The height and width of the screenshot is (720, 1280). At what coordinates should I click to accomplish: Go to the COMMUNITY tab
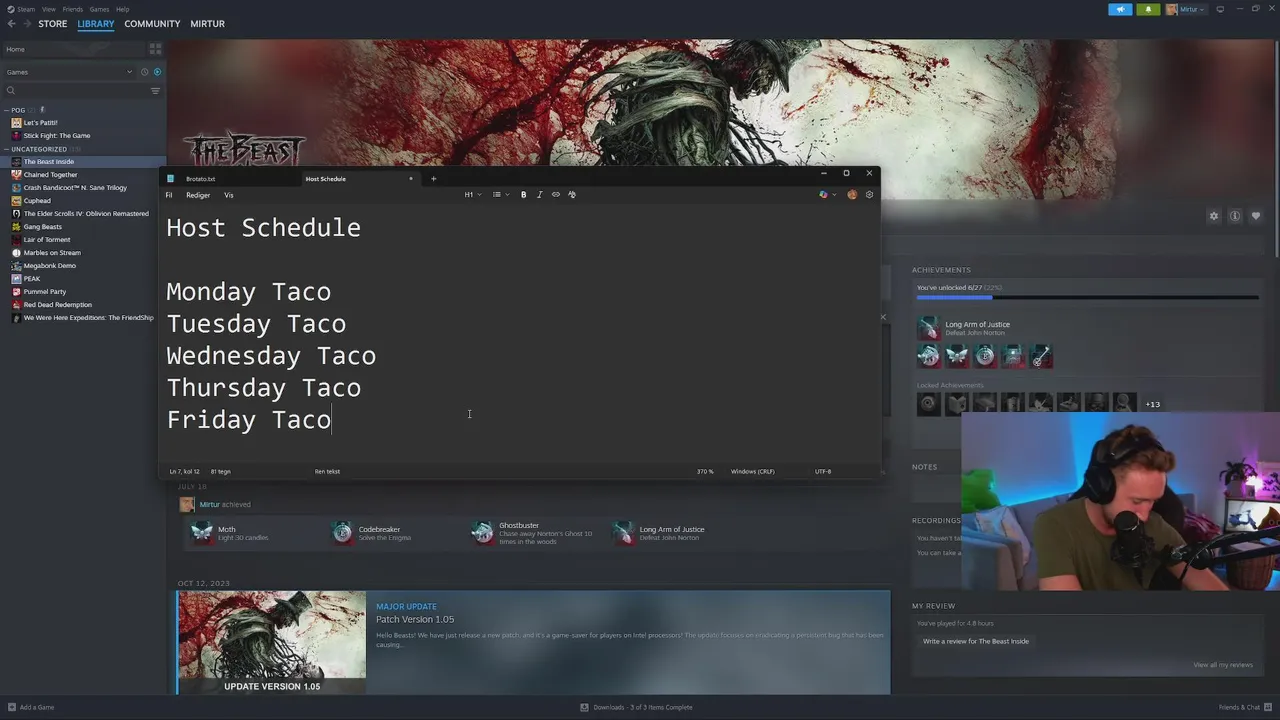point(152,24)
